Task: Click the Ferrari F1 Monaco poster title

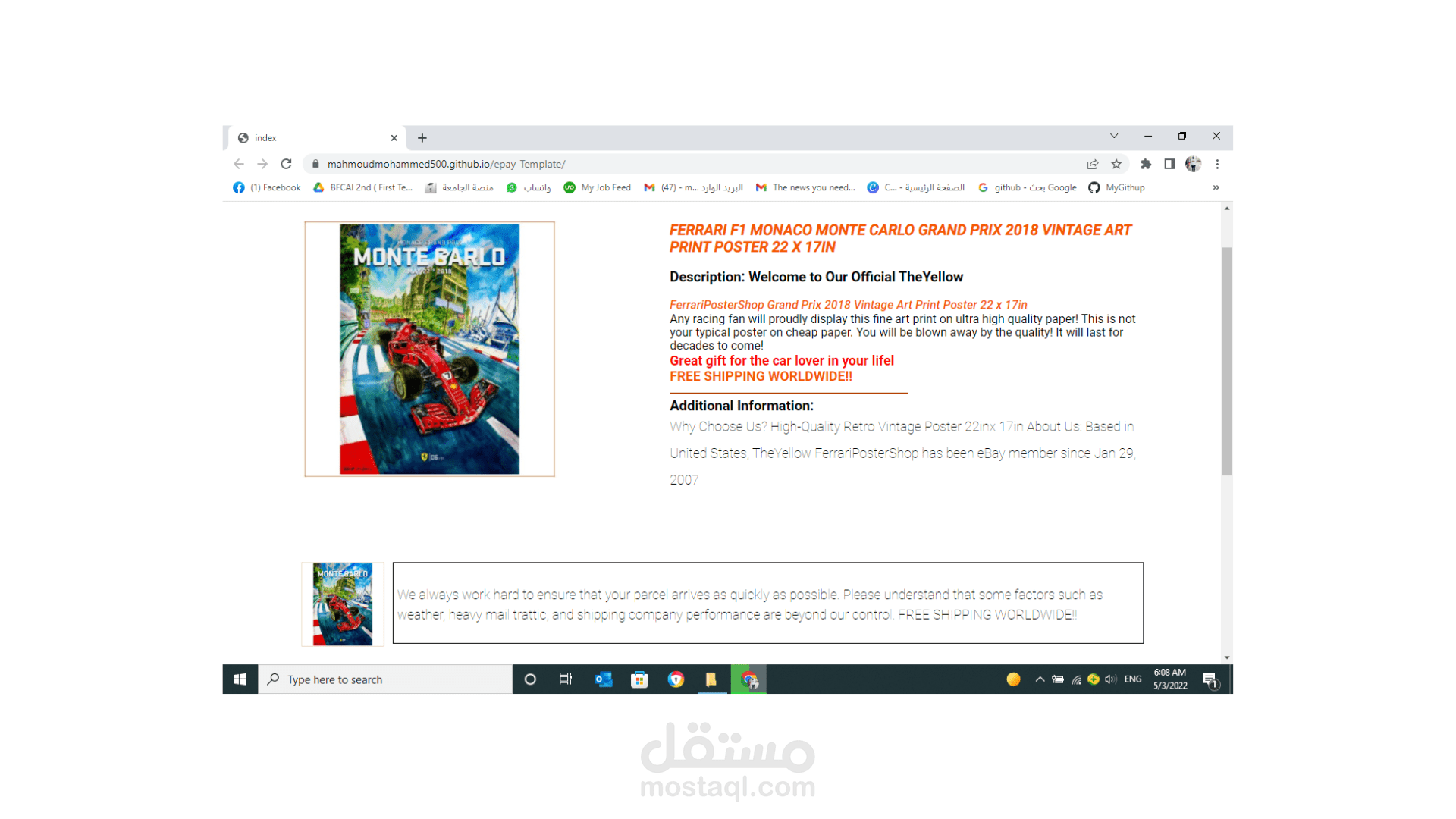Action: coord(900,238)
